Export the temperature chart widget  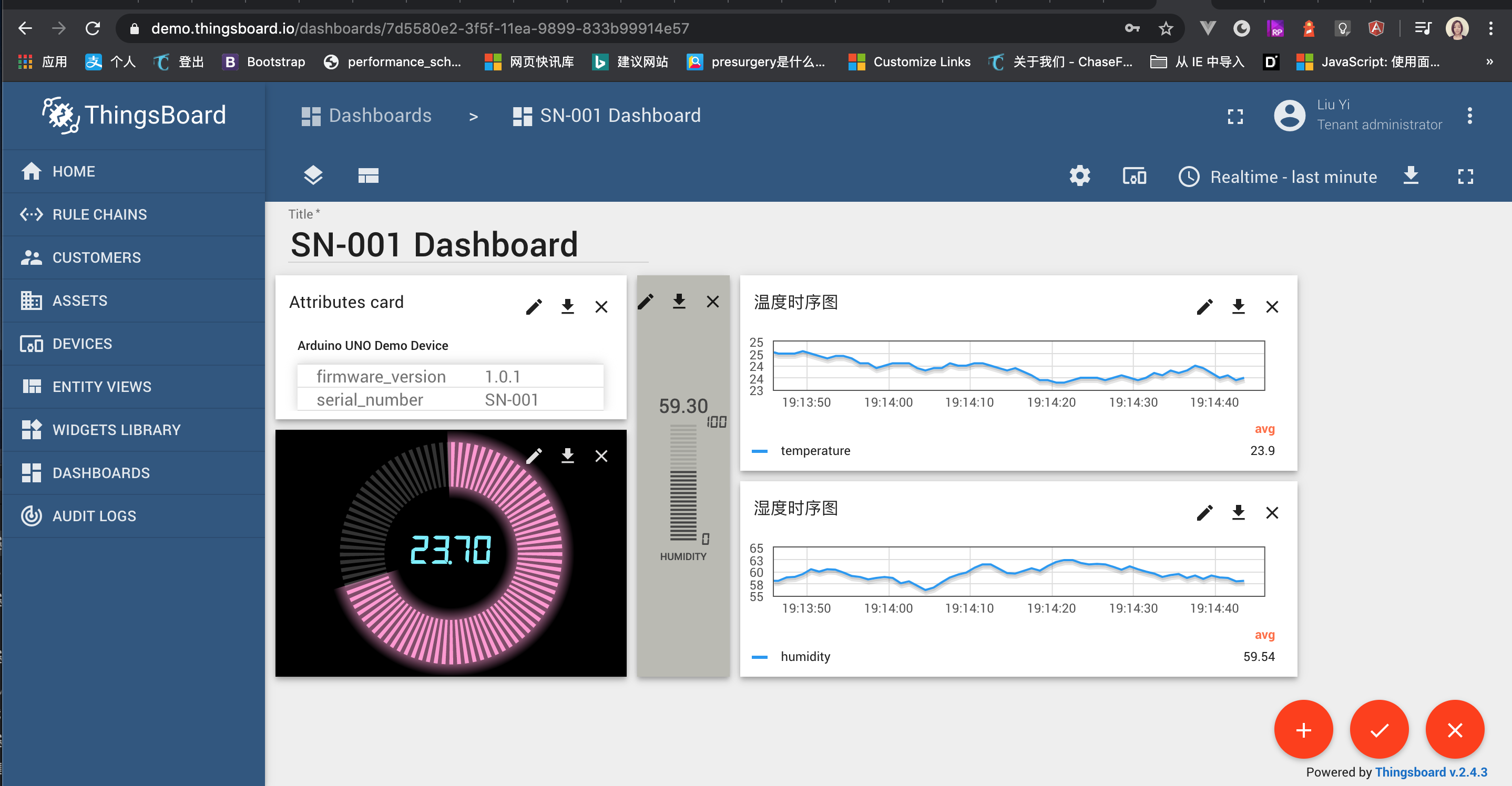pos(1238,307)
